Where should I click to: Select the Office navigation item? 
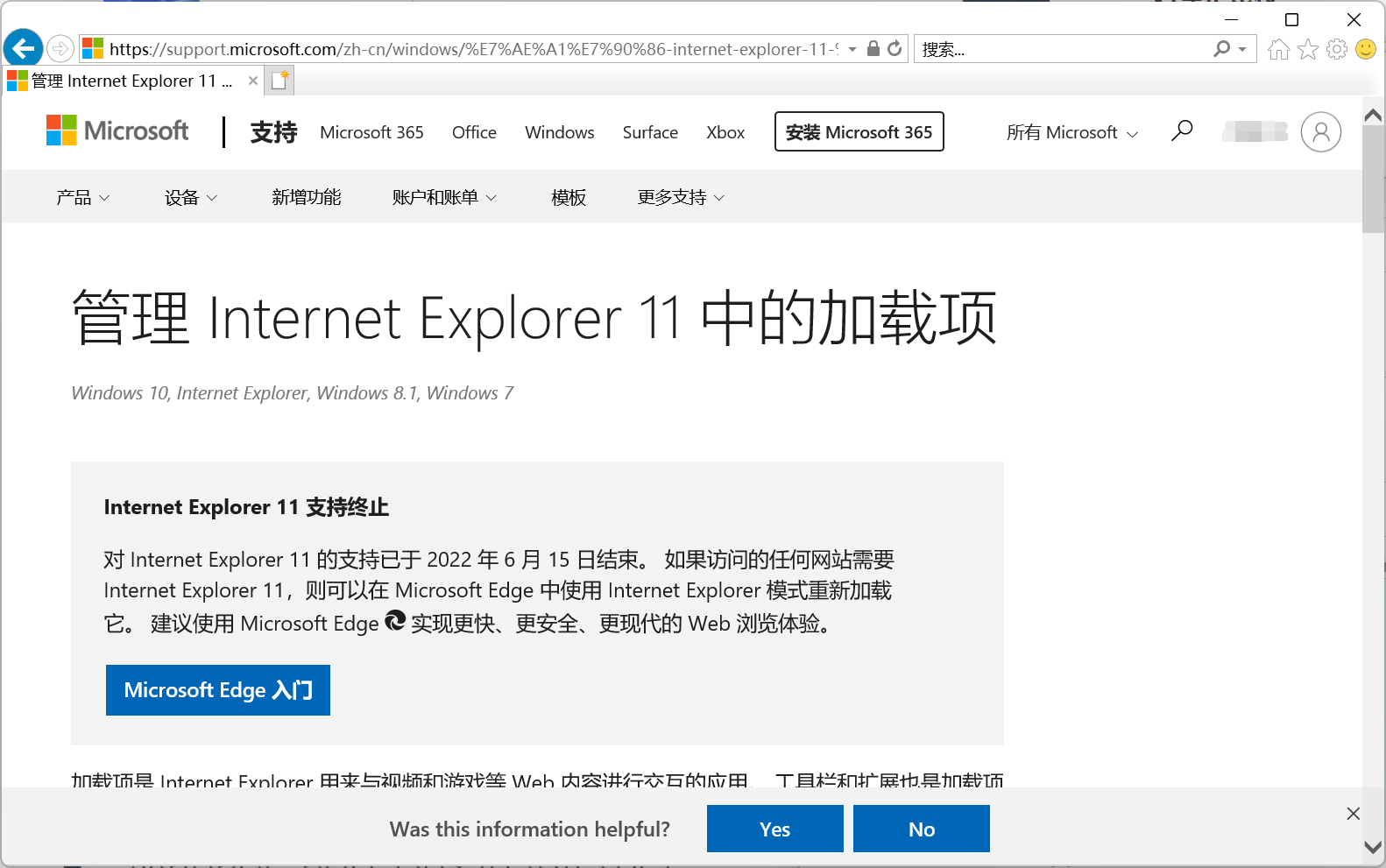pos(474,132)
